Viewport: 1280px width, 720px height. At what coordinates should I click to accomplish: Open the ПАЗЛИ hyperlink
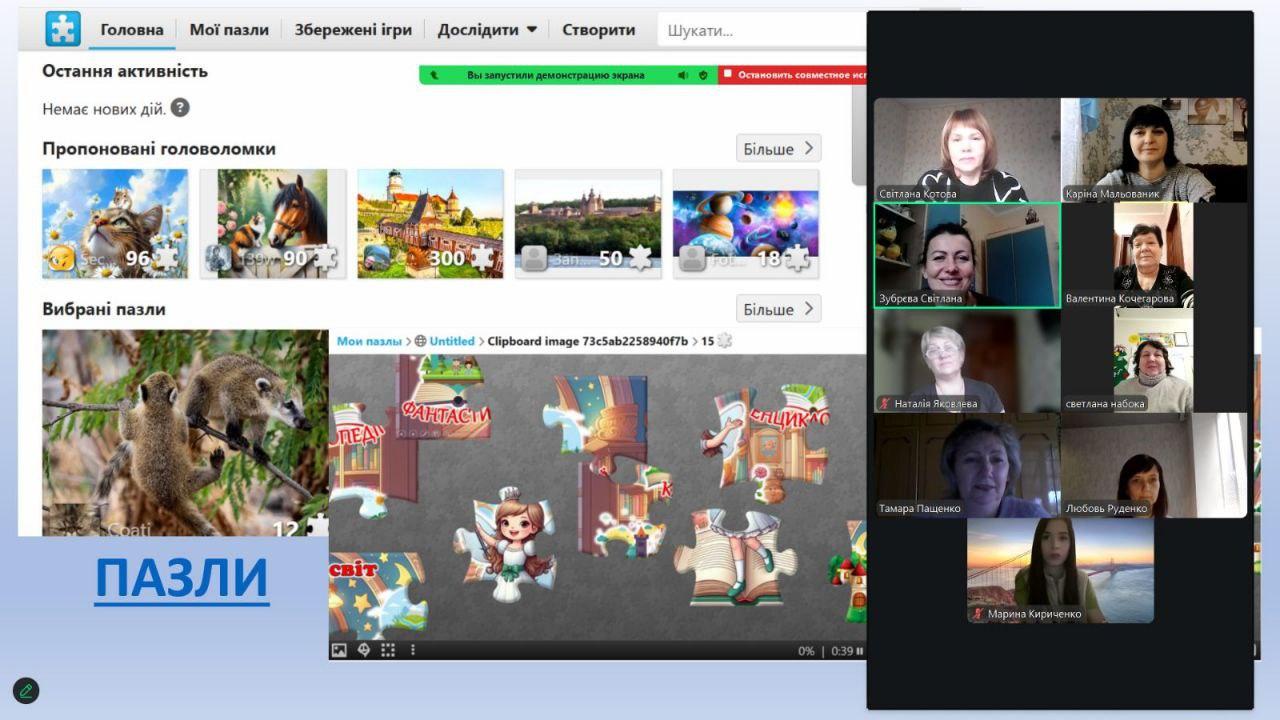(x=182, y=578)
